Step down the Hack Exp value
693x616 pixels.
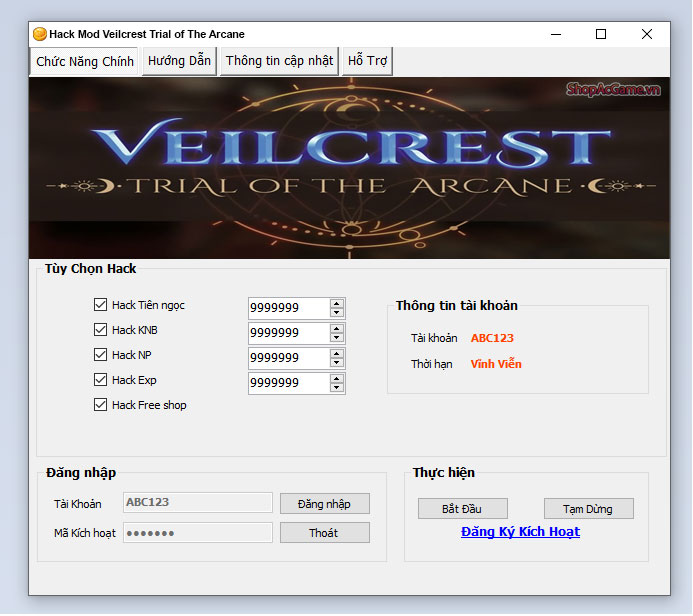coord(336,388)
